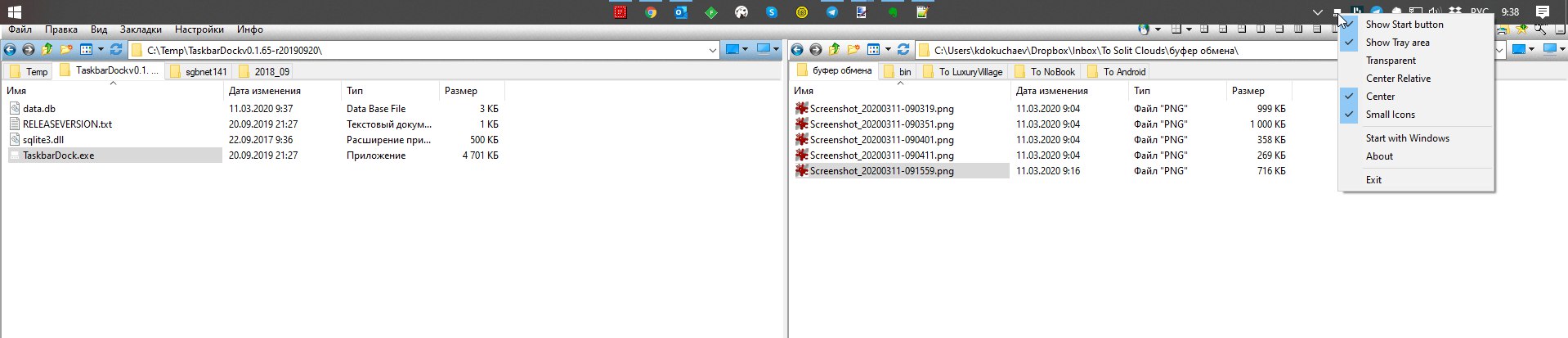The width and height of the screenshot is (1568, 338).
Task: Click the green diamond taskbar app
Action: pos(711,12)
